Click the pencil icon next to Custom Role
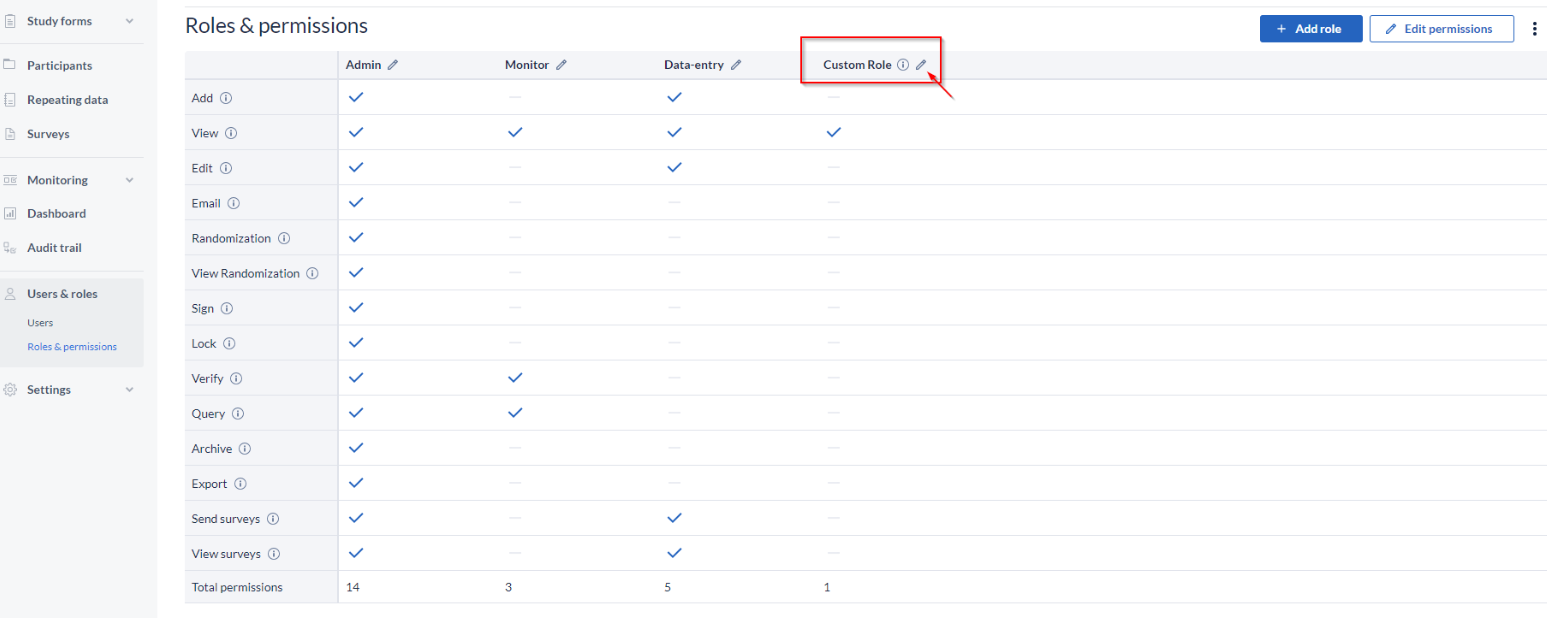1547x618 pixels. 922,64
